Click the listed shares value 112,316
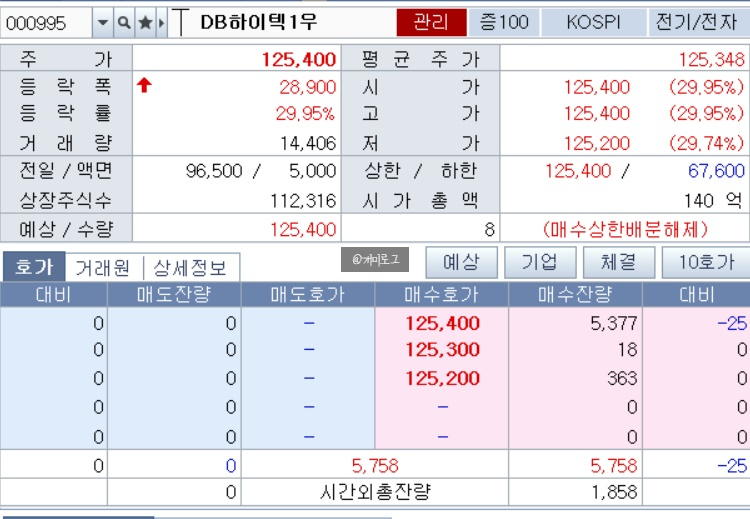The width and height of the screenshot is (750, 519). (x=303, y=201)
